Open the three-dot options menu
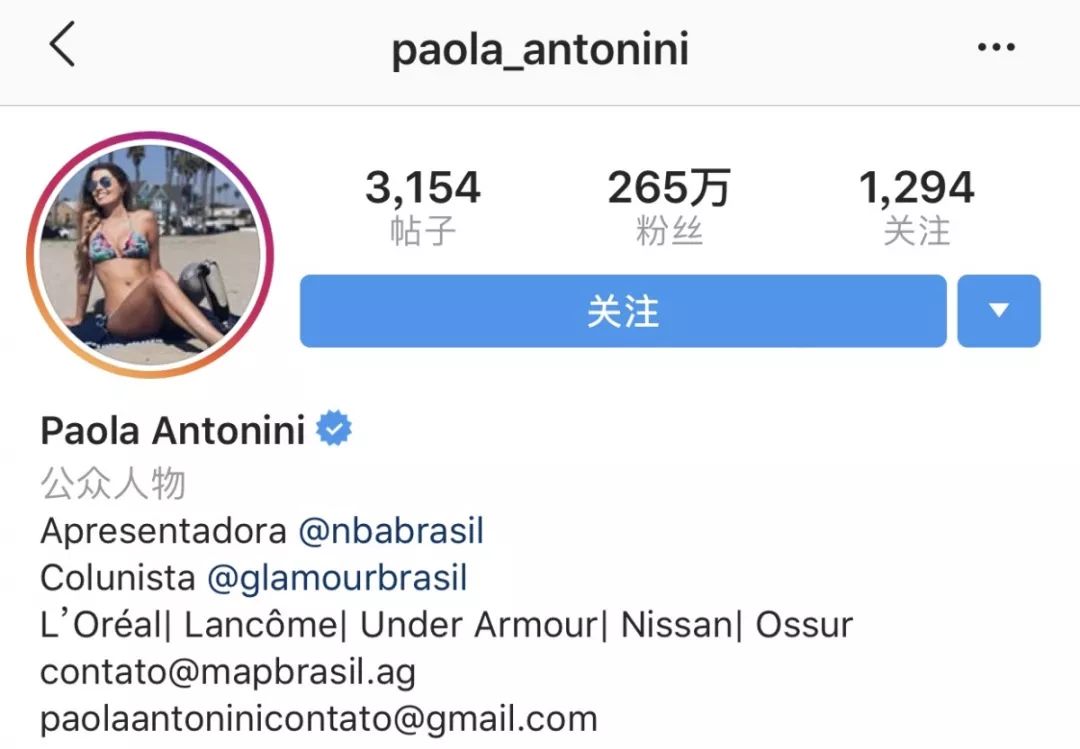Screen dimensions: 1080x749 click(996, 47)
